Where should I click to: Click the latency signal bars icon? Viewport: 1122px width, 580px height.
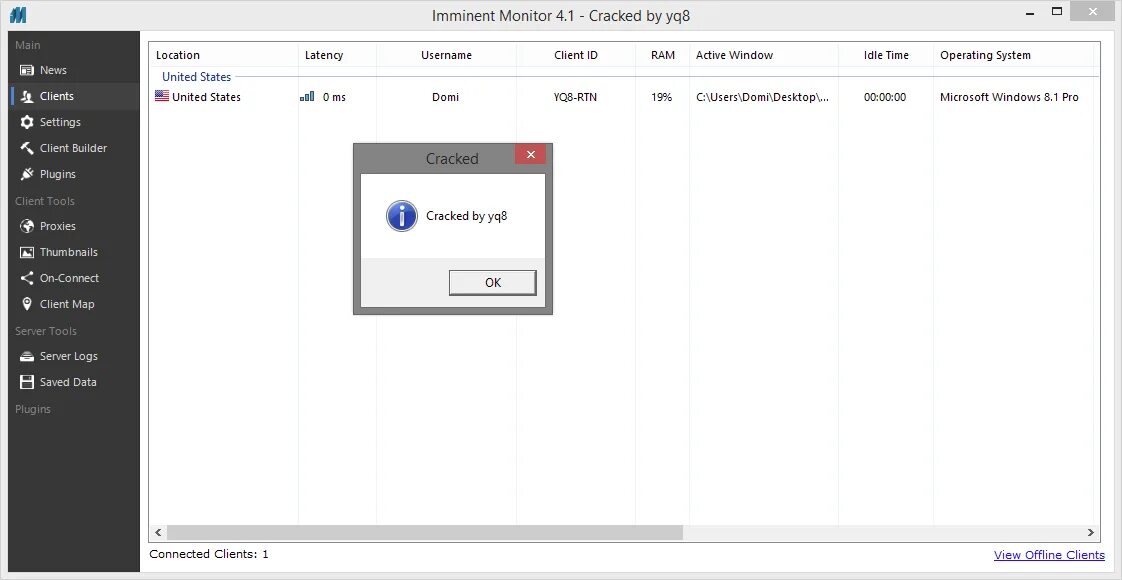point(307,97)
